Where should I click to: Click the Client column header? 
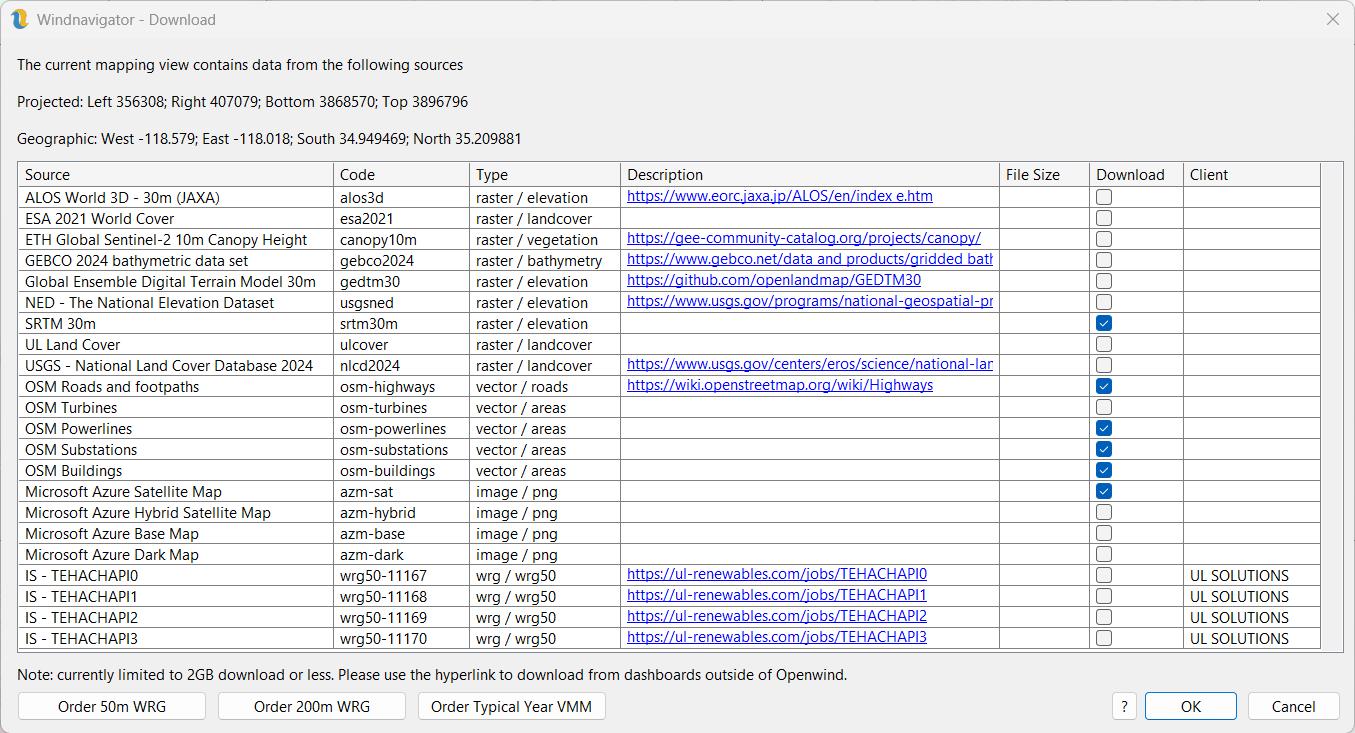coord(1252,175)
